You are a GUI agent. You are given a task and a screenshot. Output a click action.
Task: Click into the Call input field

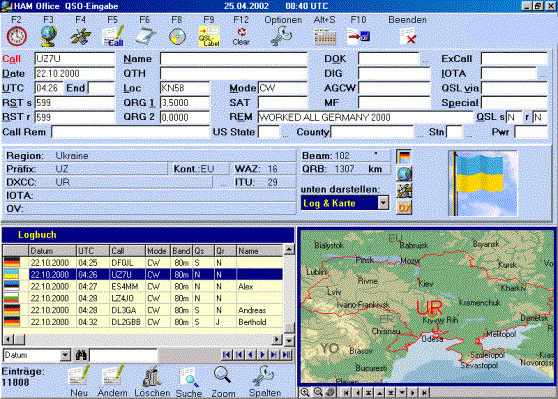click(x=74, y=59)
